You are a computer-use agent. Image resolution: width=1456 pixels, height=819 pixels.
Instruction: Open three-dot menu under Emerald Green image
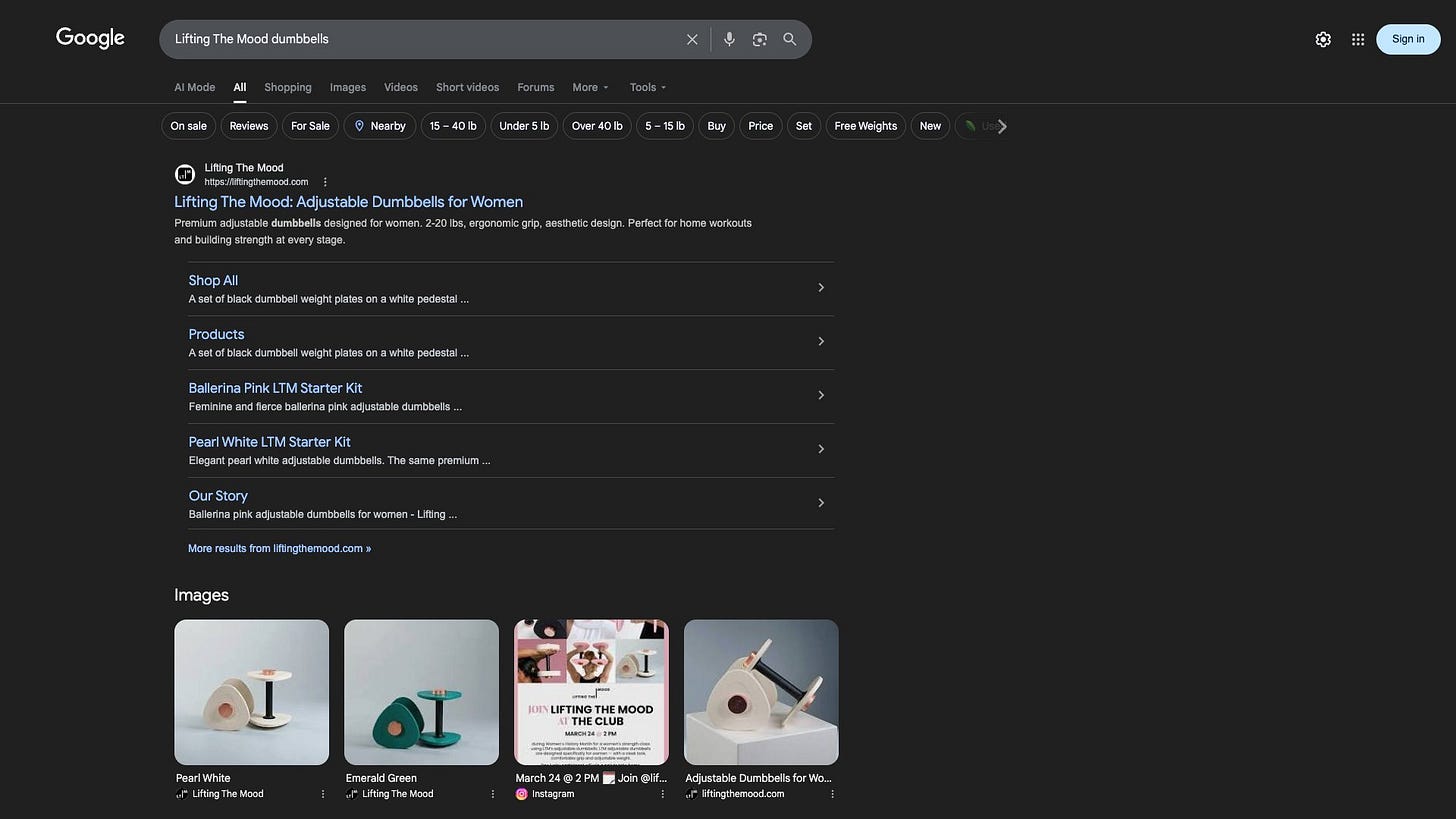tap(492, 794)
